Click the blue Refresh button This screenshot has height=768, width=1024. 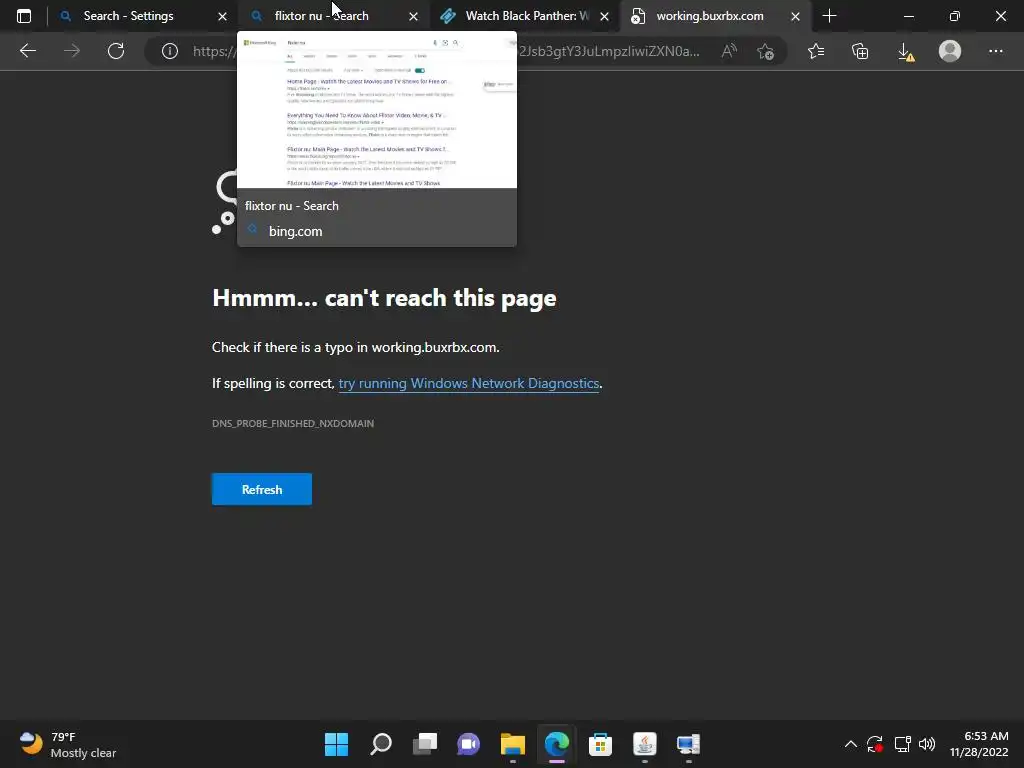[x=262, y=489]
